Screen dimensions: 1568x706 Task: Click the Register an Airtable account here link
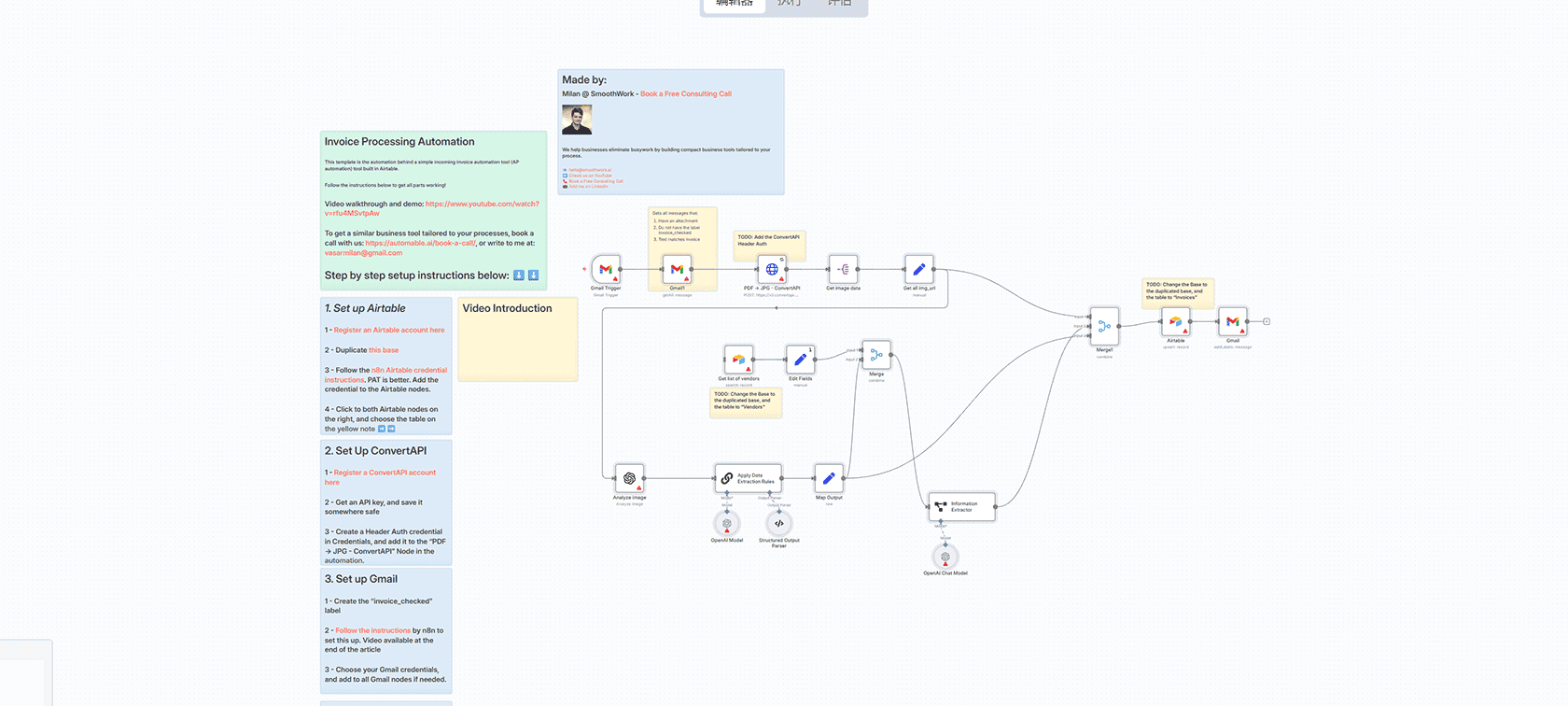coord(389,331)
